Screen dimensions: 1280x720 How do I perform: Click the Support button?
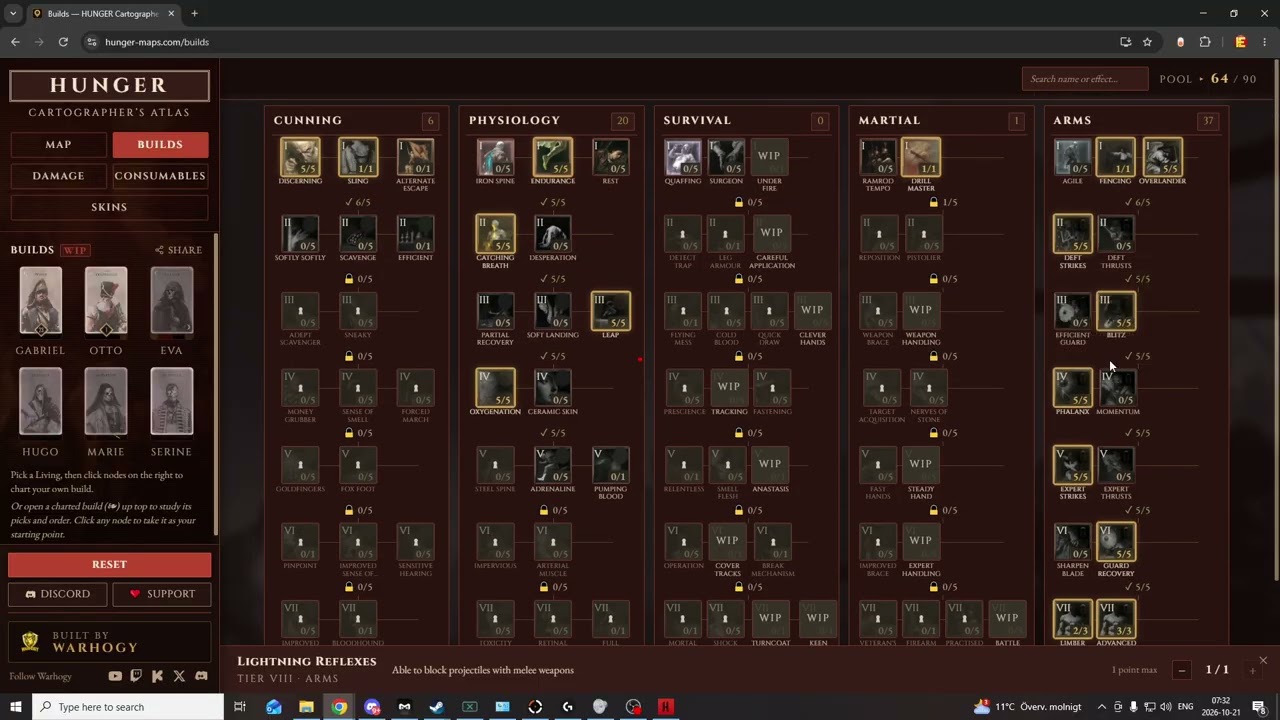[161, 594]
